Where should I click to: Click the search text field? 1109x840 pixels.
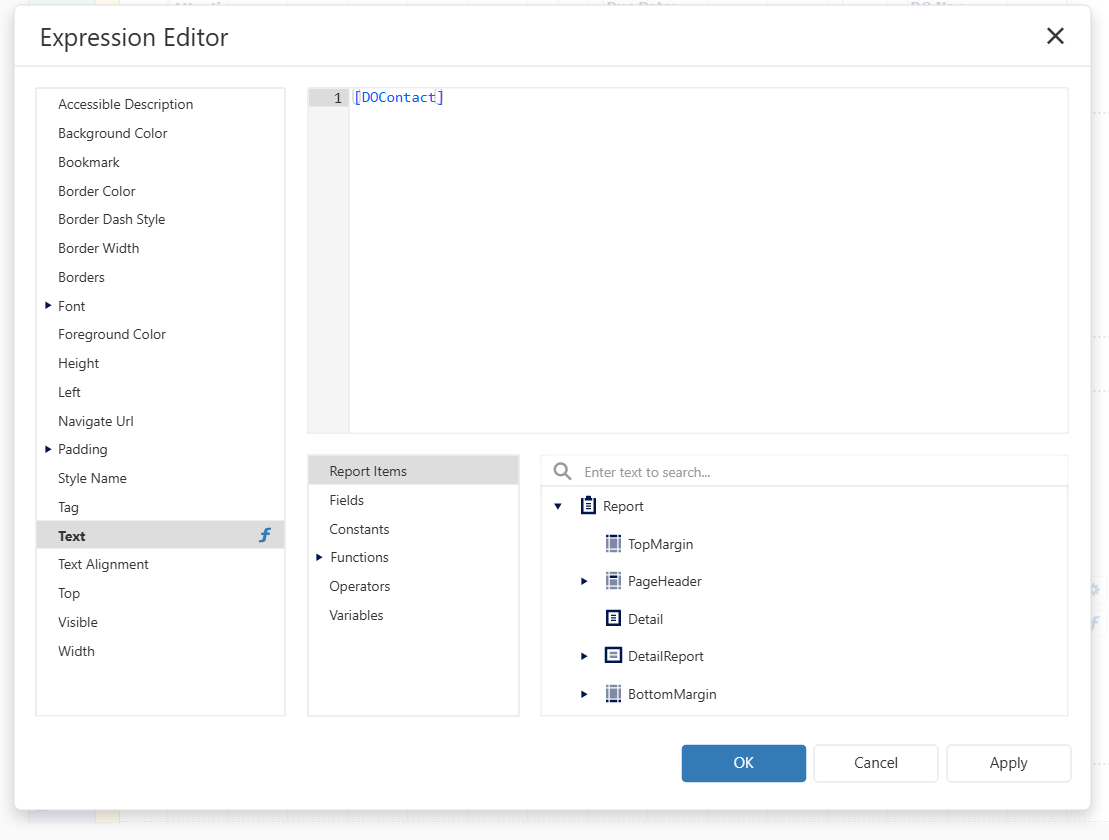[x=820, y=472]
